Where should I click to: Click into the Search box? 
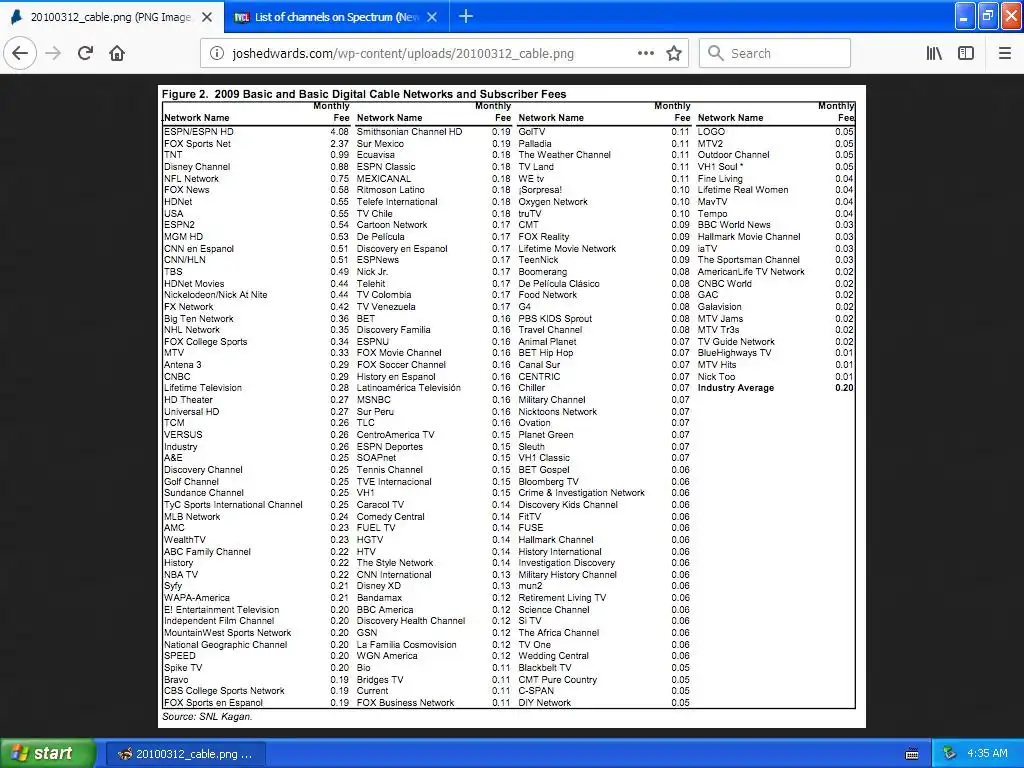coord(775,54)
